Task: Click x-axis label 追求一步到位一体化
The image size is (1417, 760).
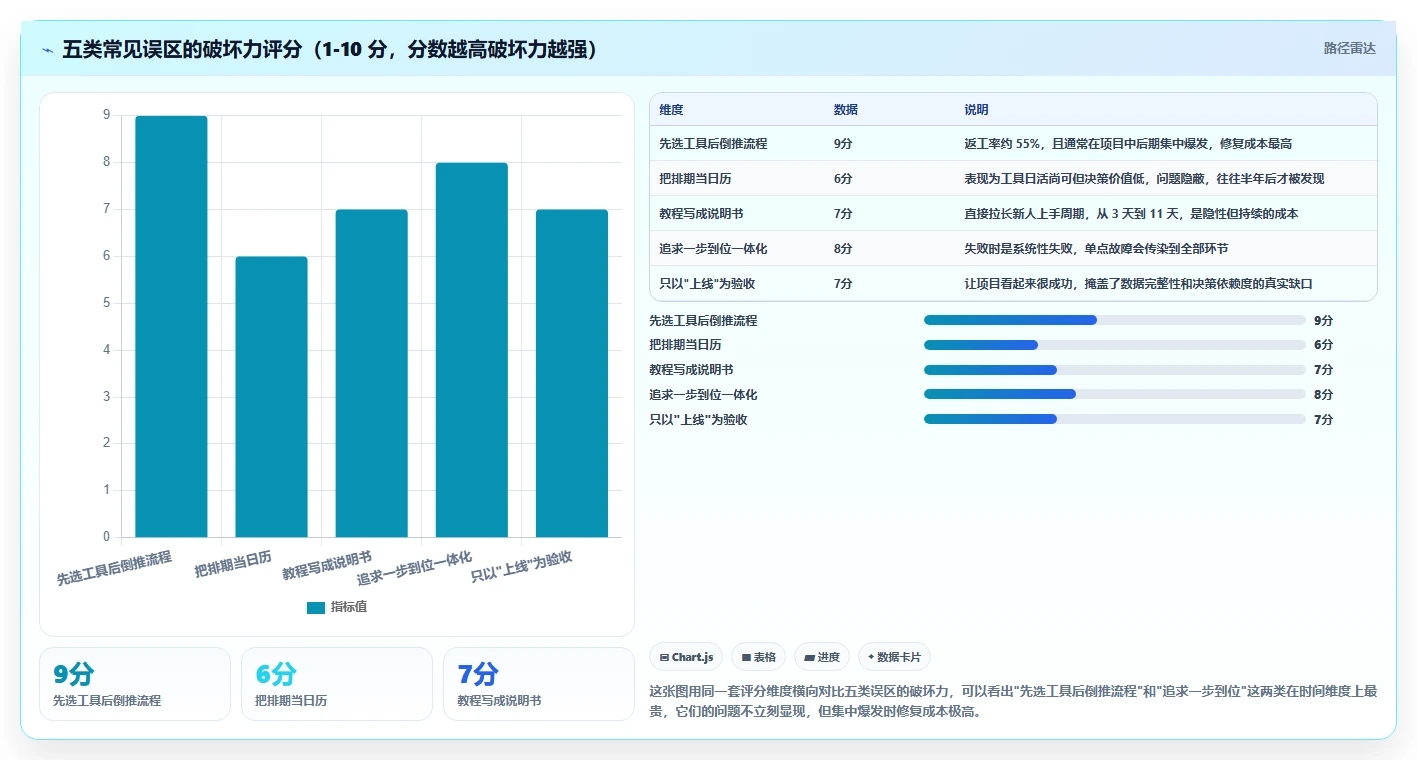Action: coord(414,568)
